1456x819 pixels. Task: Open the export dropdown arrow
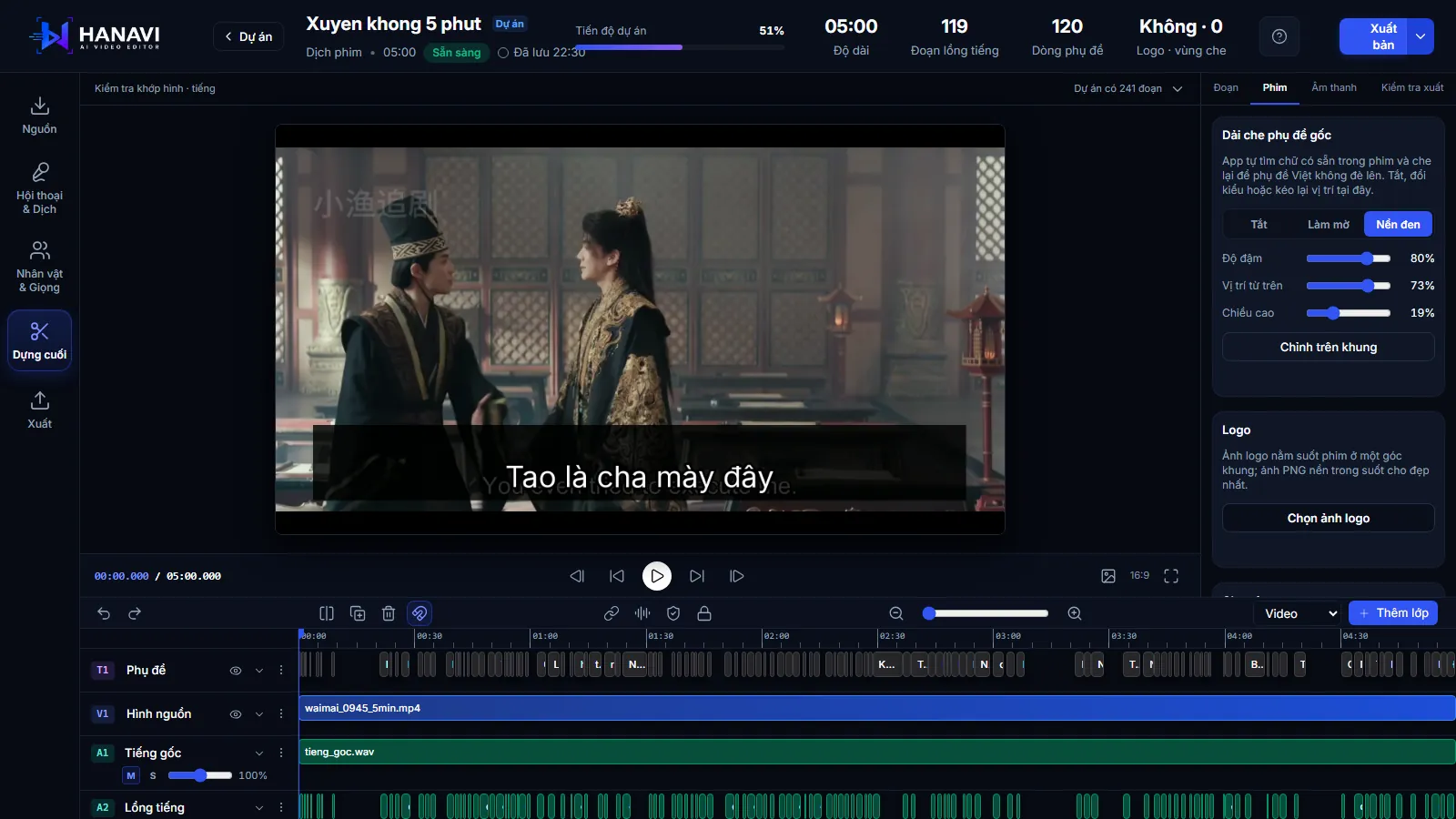[1421, 36]
